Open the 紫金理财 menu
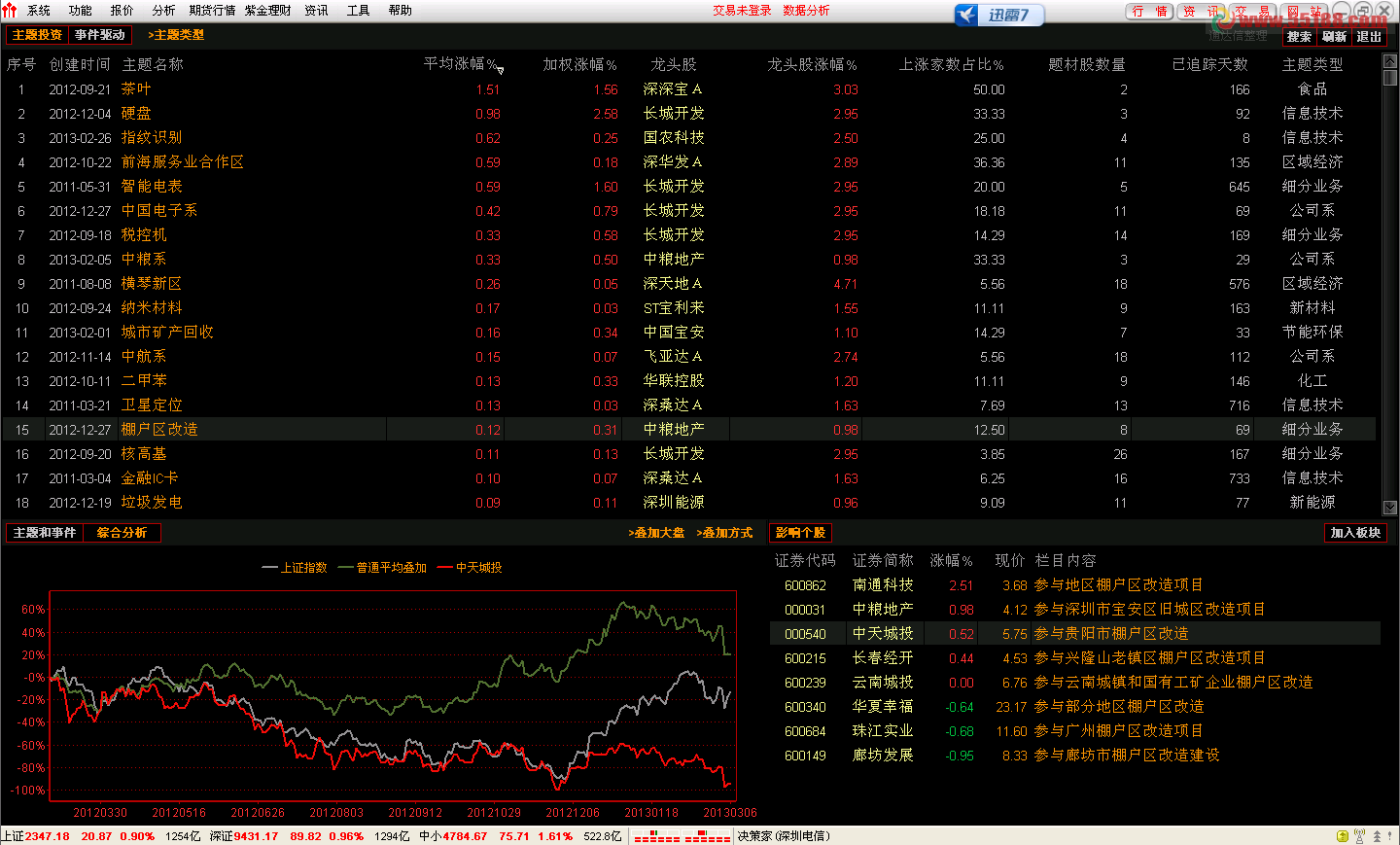The height and width of the screenshot is (845, 1400). [267, 11]
